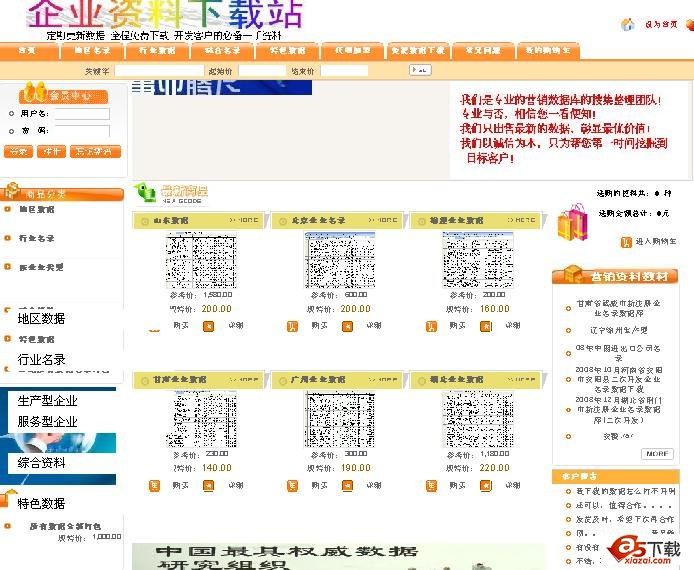Click the large black 地区数据 sidebar link

tap(41, 319)
